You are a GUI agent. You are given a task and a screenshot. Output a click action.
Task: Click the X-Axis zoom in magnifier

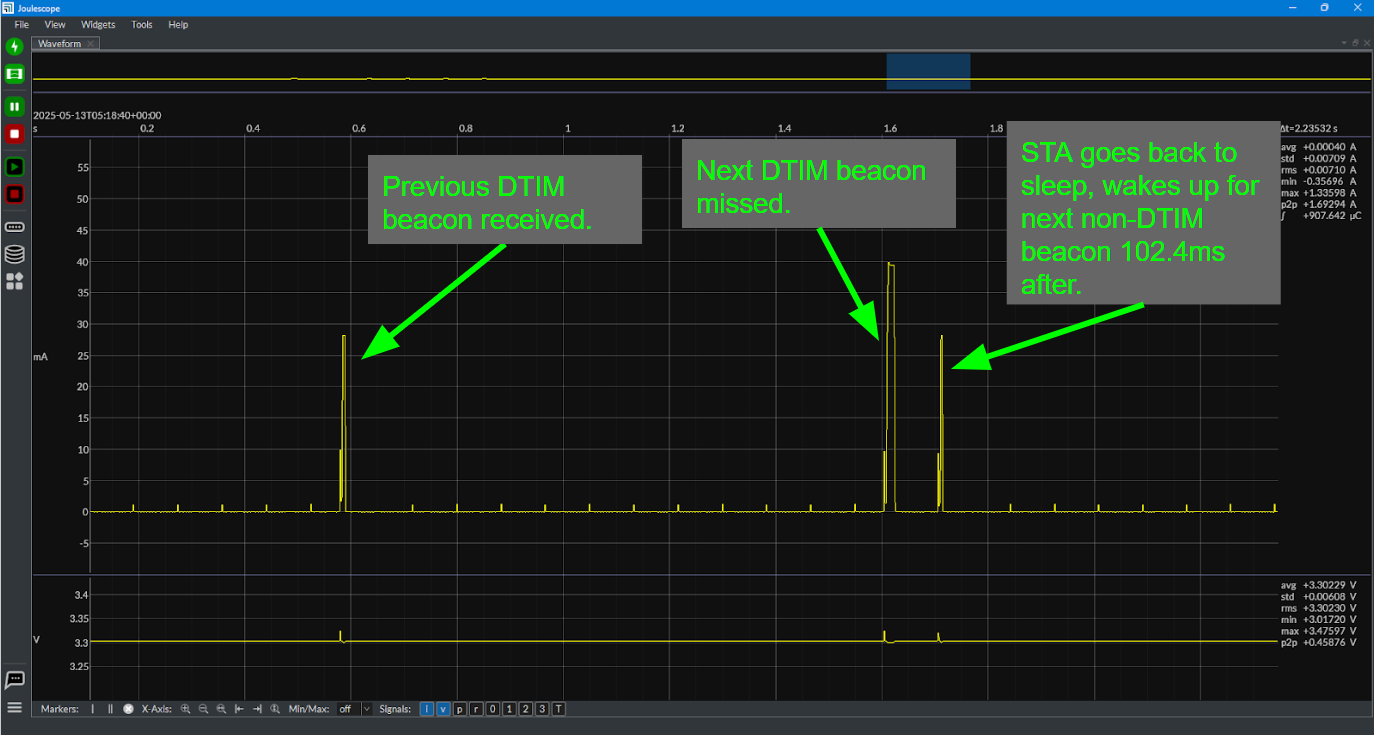click(x=185, y=709)
